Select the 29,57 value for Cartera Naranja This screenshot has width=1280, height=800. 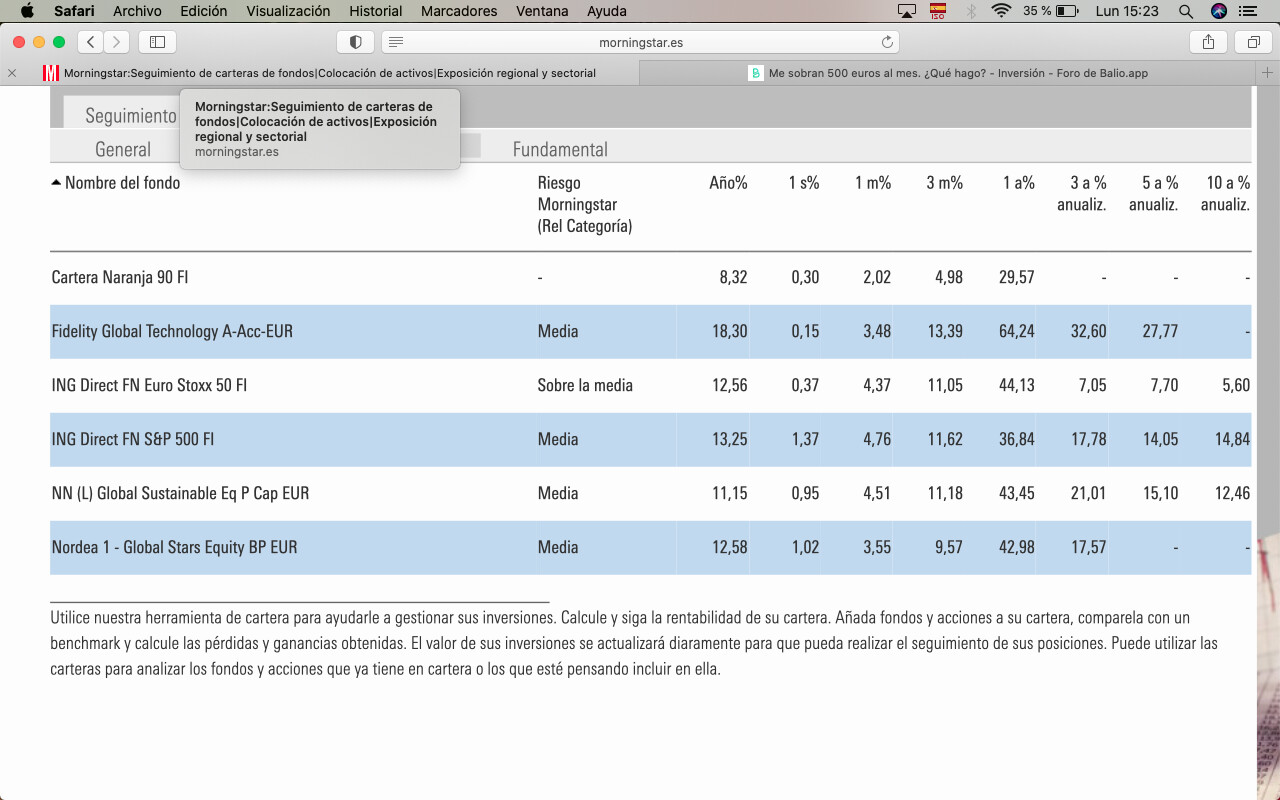[1016, 277]
